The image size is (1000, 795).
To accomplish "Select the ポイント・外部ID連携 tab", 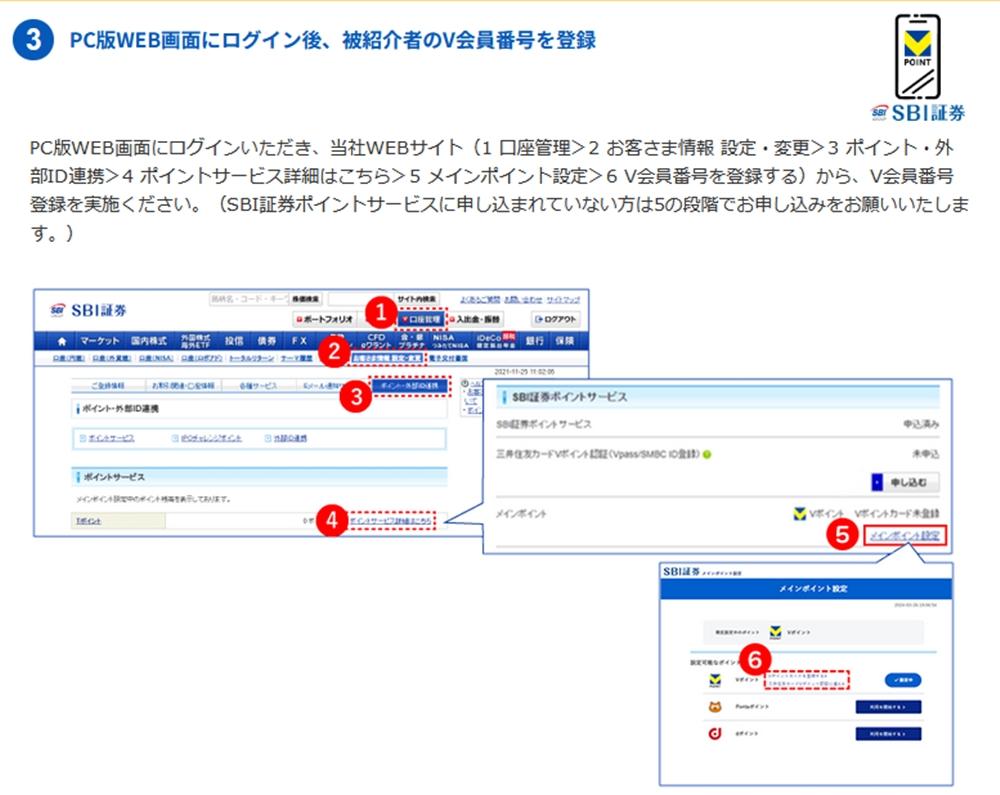I will pos(409,386).
